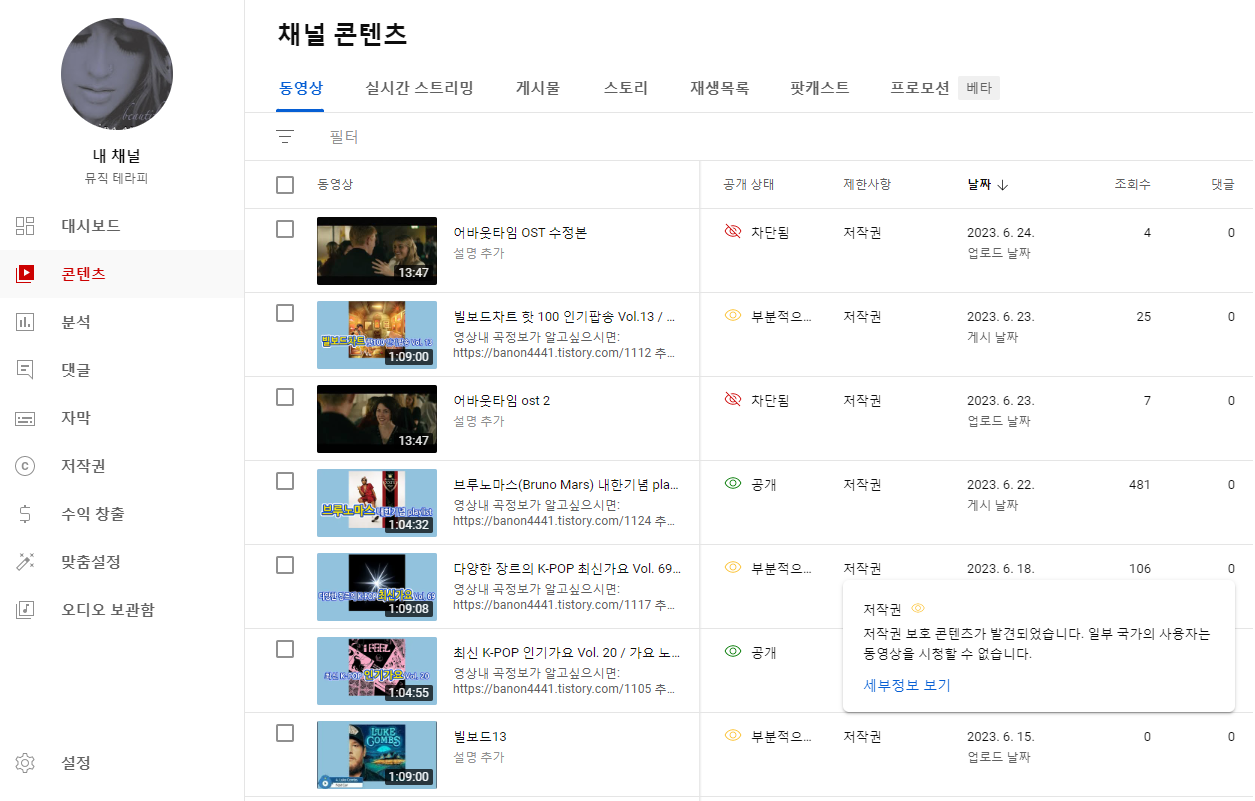1255x801 pixels.
Task: Switch to the 스토리 tab
Action: coord(626,88)
